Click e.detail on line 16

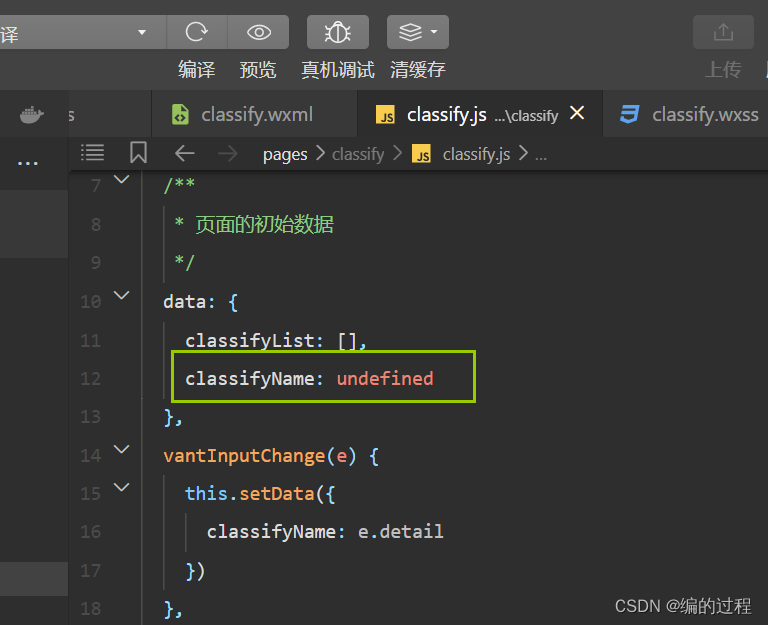tap(401, 532)
